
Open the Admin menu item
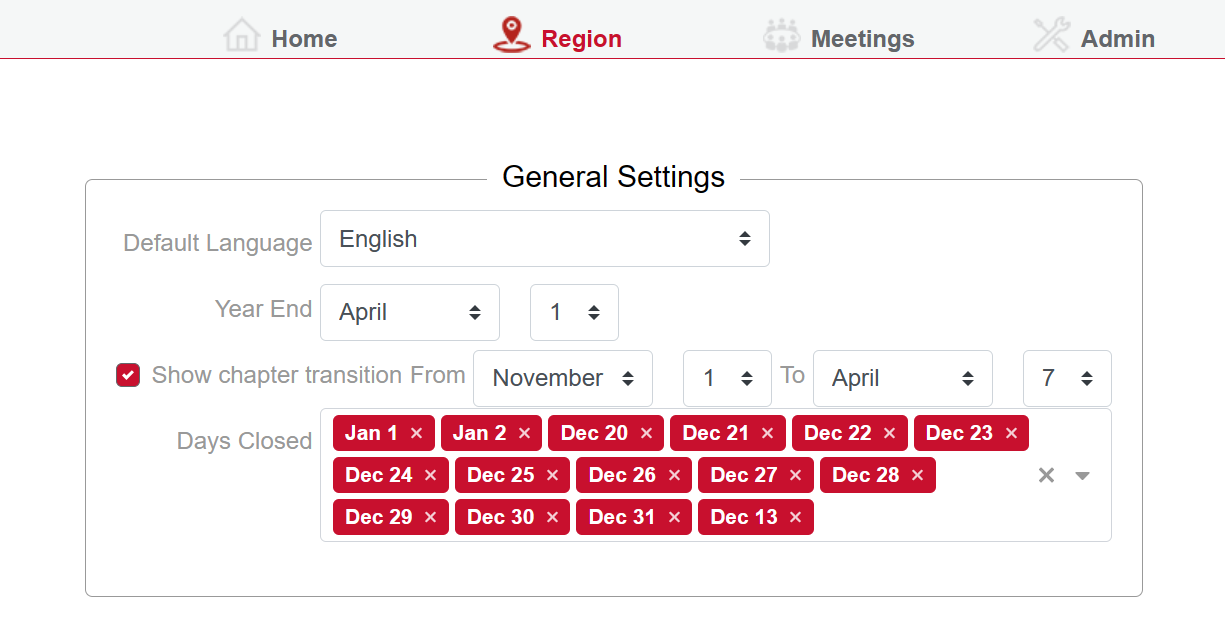tap(1117, 39)
